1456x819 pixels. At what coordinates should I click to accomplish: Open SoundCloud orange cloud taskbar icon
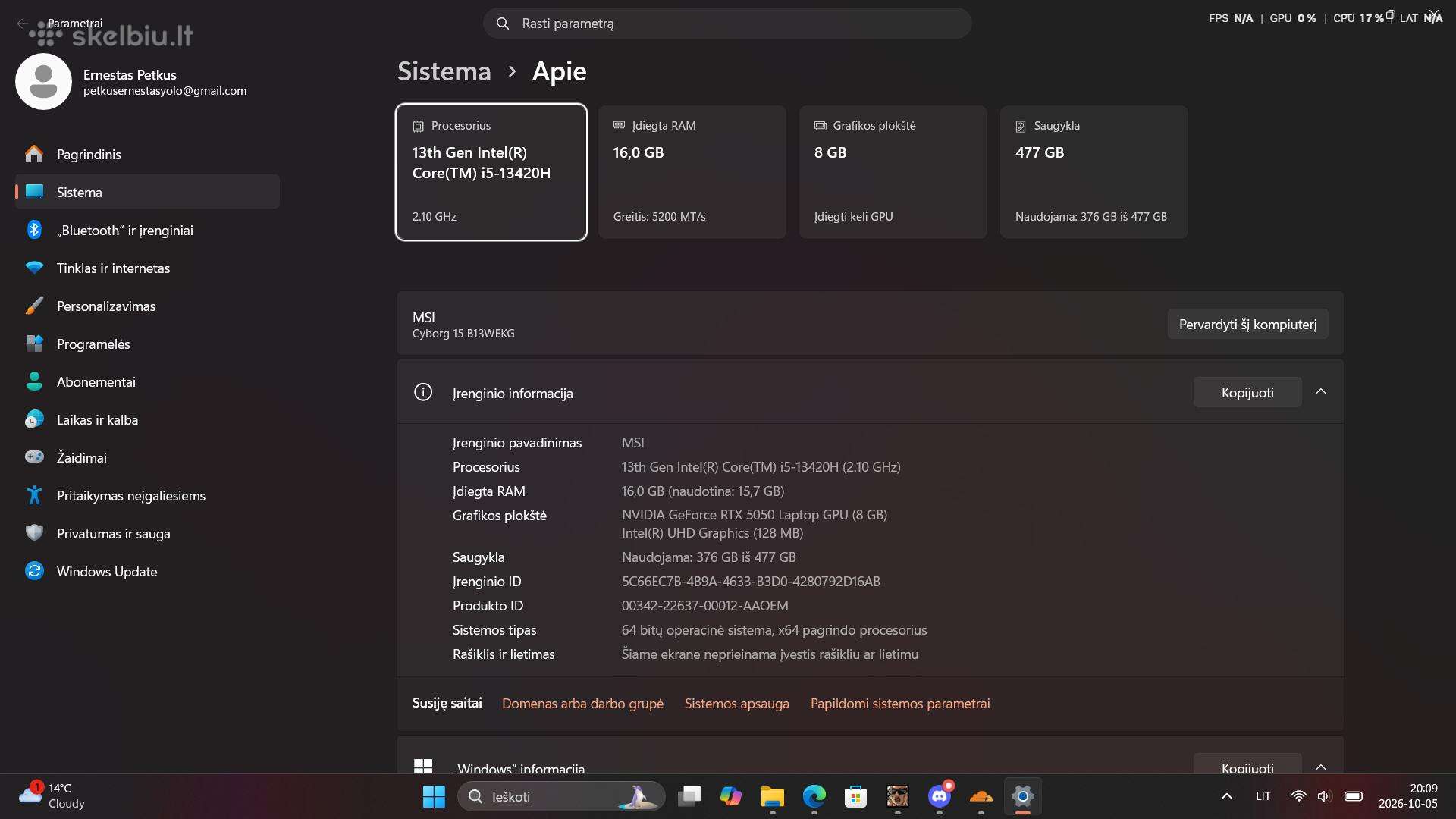981,796
